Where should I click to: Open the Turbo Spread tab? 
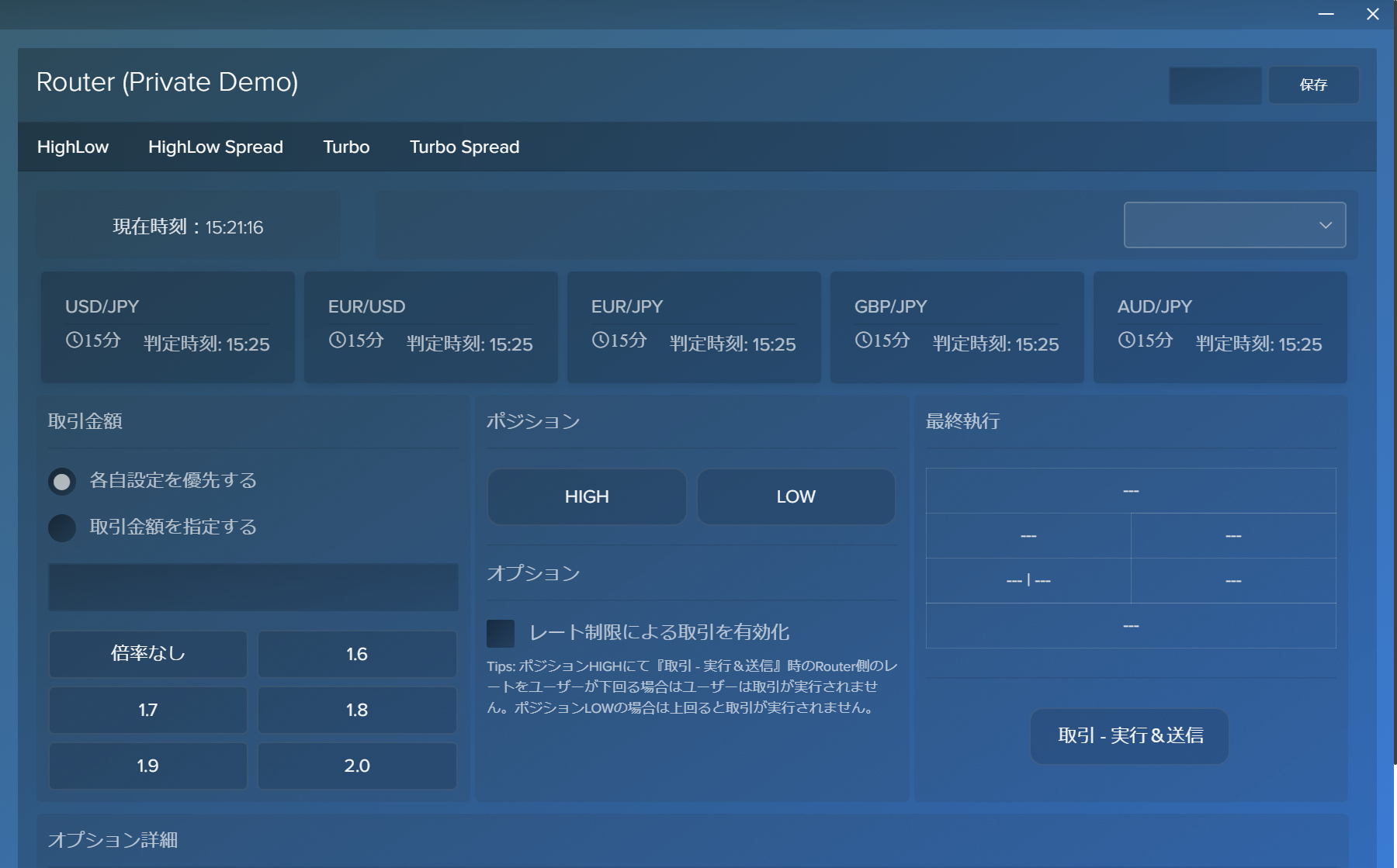[x=464, y=147]
